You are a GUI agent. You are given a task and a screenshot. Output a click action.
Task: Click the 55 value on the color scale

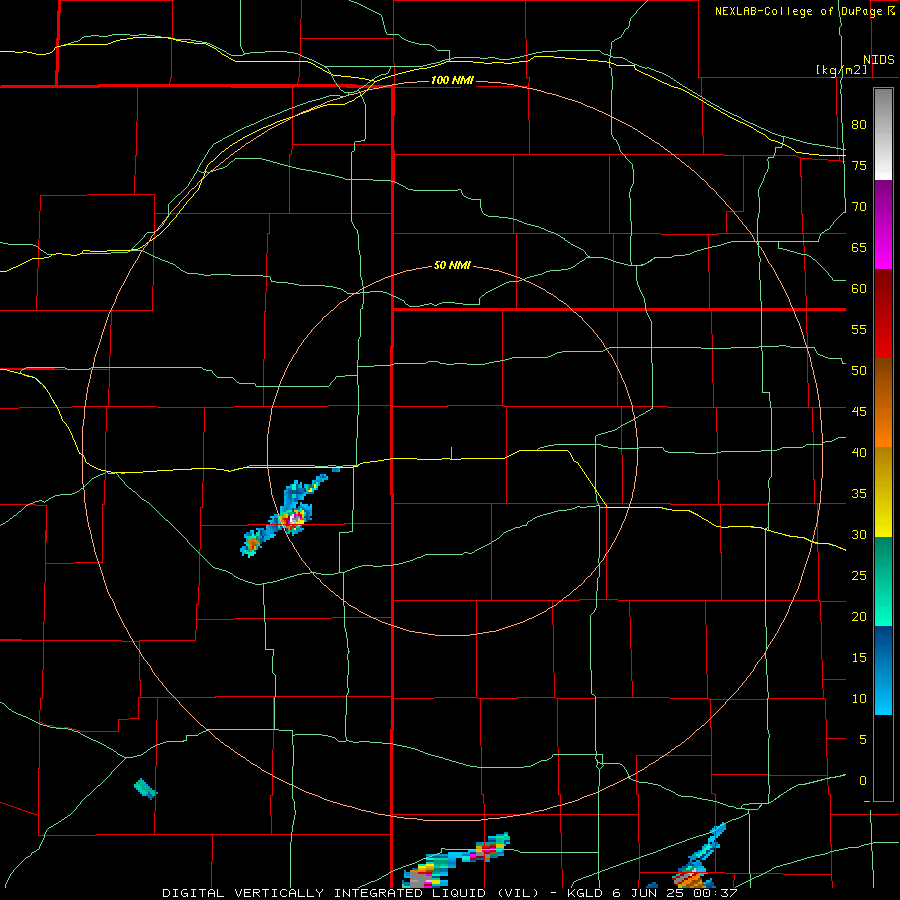859,329
